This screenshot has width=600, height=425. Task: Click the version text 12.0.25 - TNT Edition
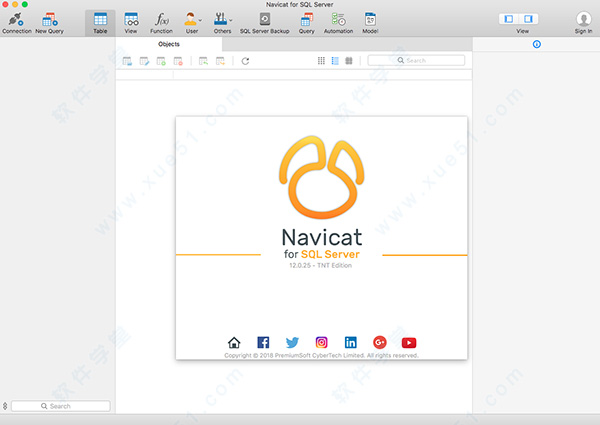coord(320,265)
